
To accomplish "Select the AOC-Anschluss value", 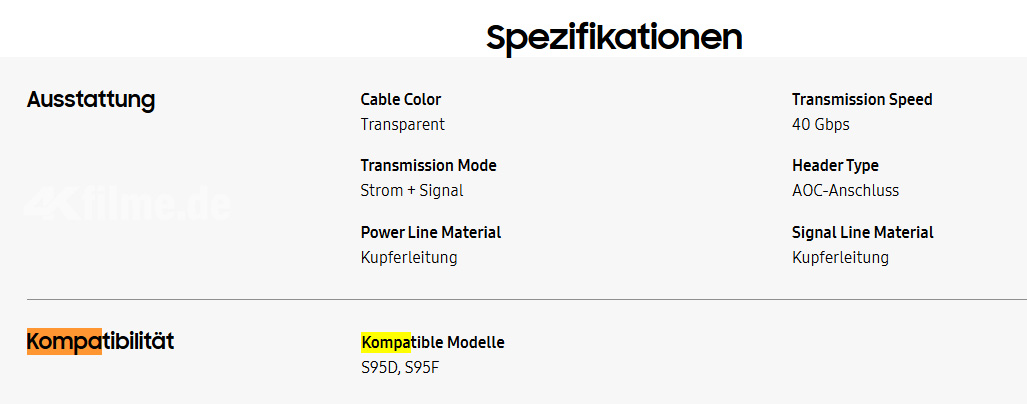I will pyautogui.click(x=845, y=191).
